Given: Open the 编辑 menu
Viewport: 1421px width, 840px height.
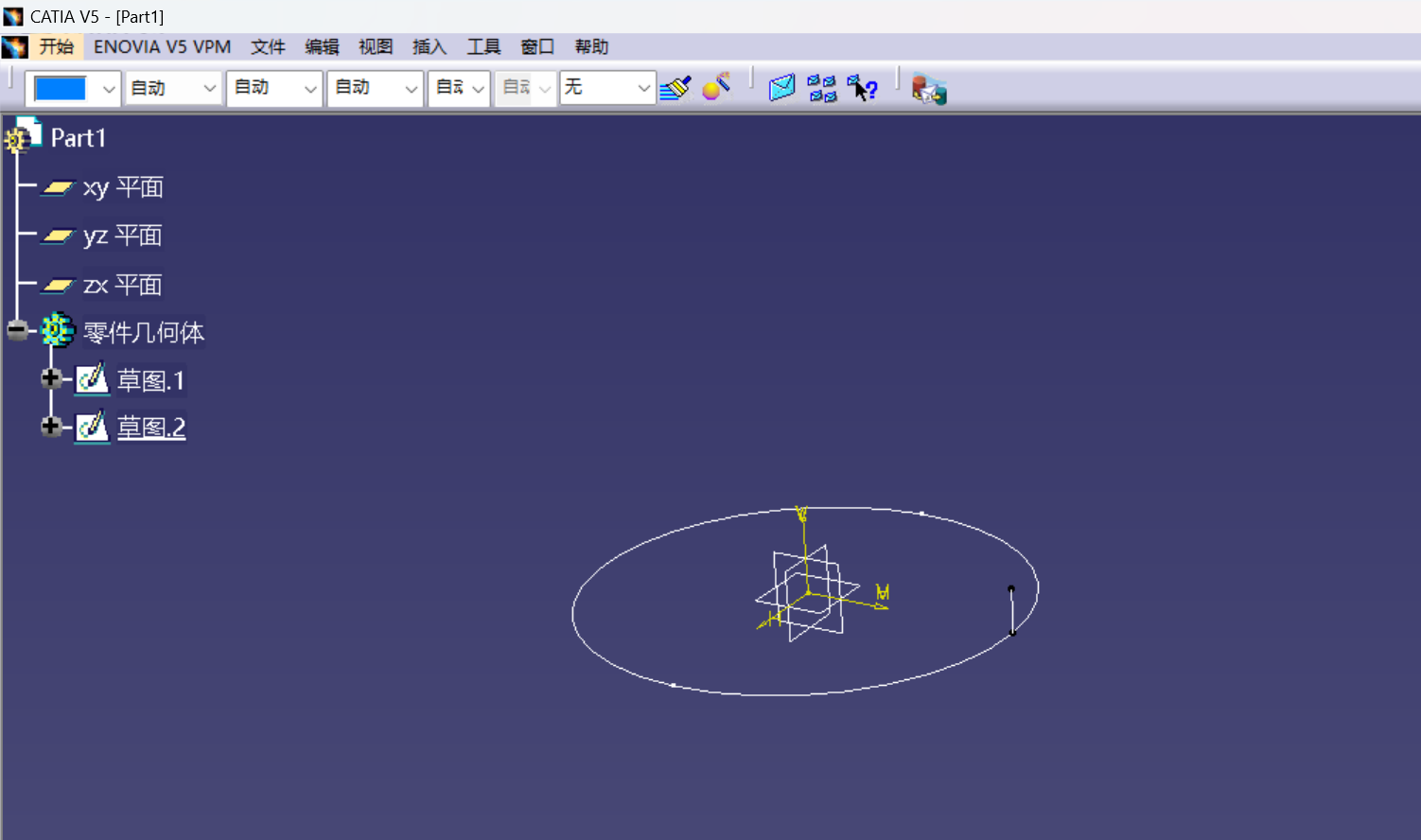Looking at the screenshot, I should [322, 46].
